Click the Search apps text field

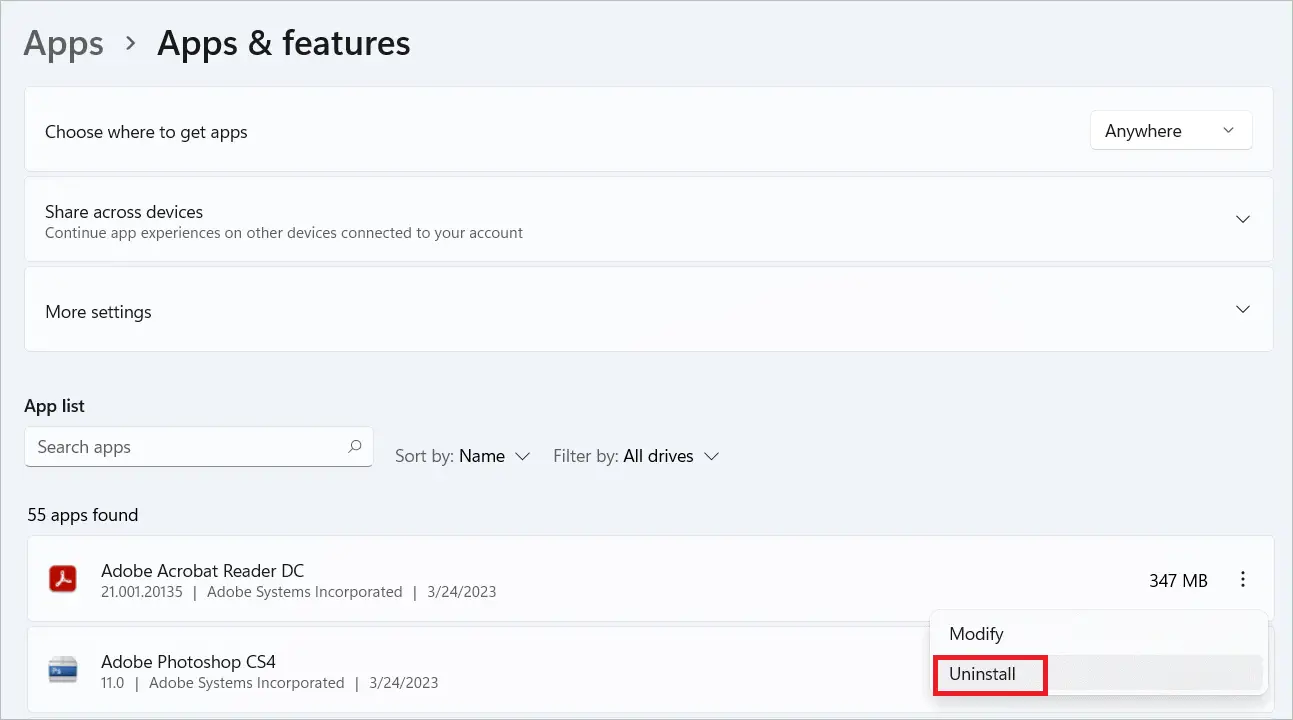tap(185, 447)
